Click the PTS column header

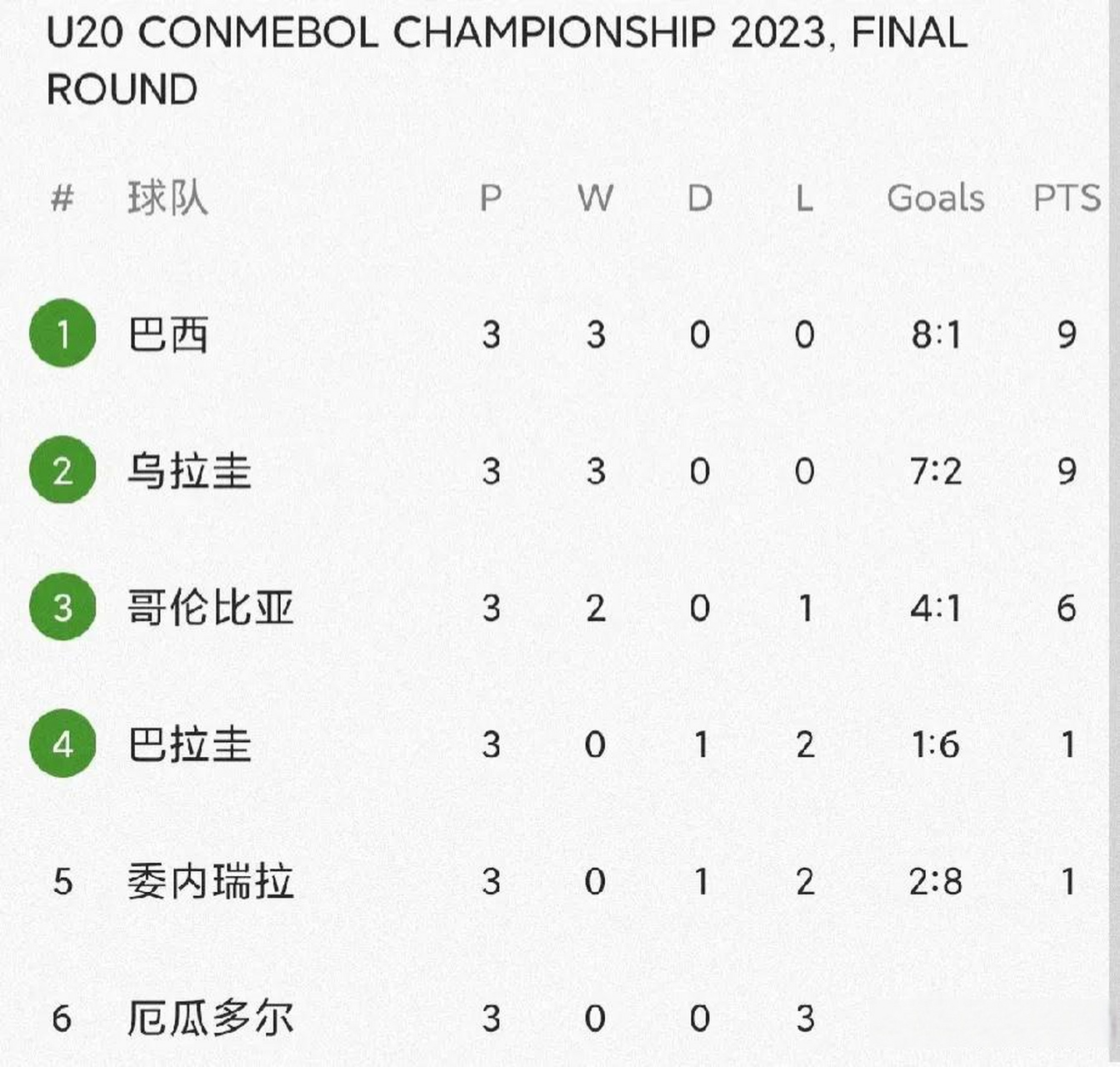[1067, 198]
